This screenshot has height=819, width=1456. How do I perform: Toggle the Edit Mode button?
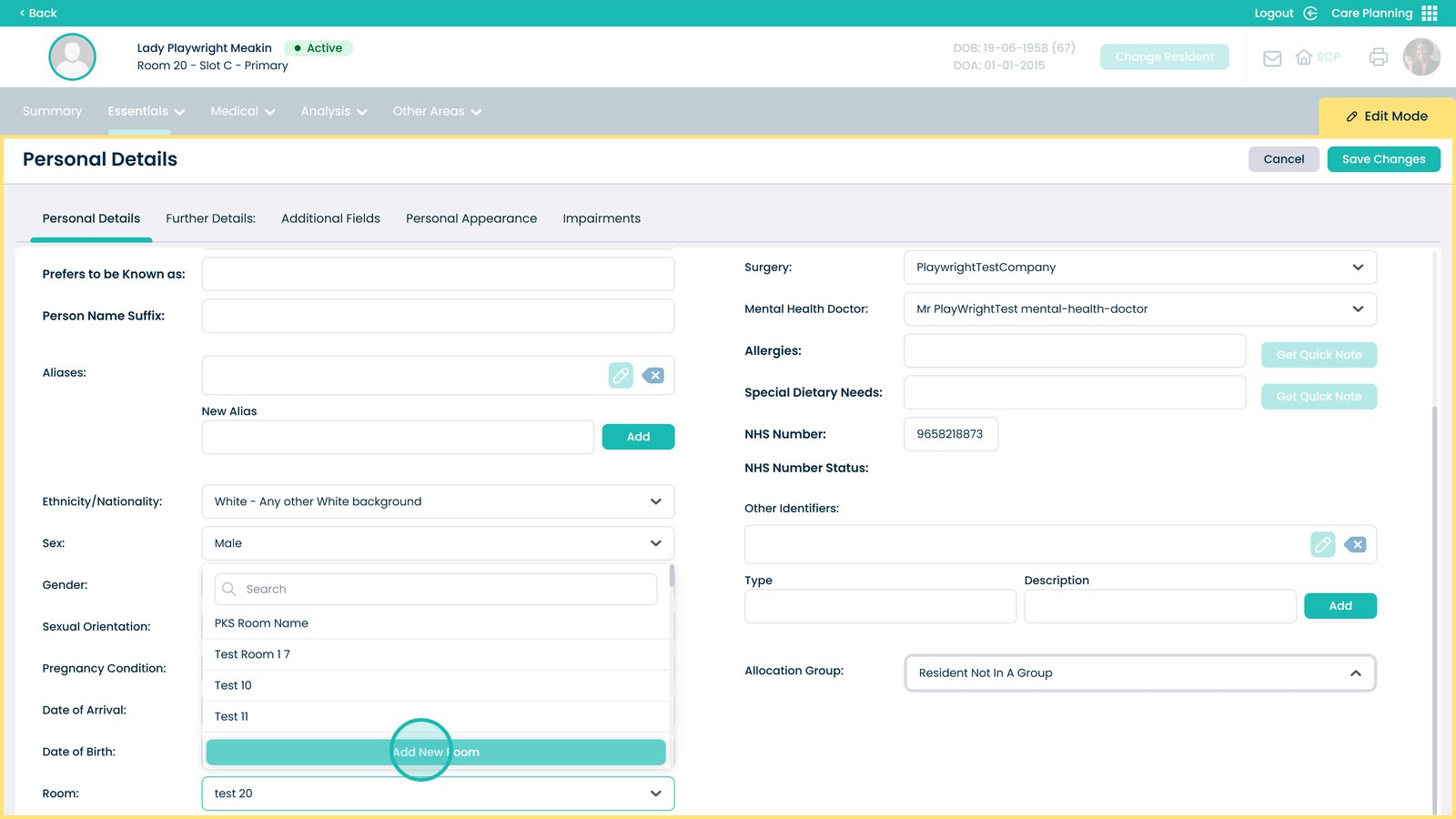[x=1387, y=116]
